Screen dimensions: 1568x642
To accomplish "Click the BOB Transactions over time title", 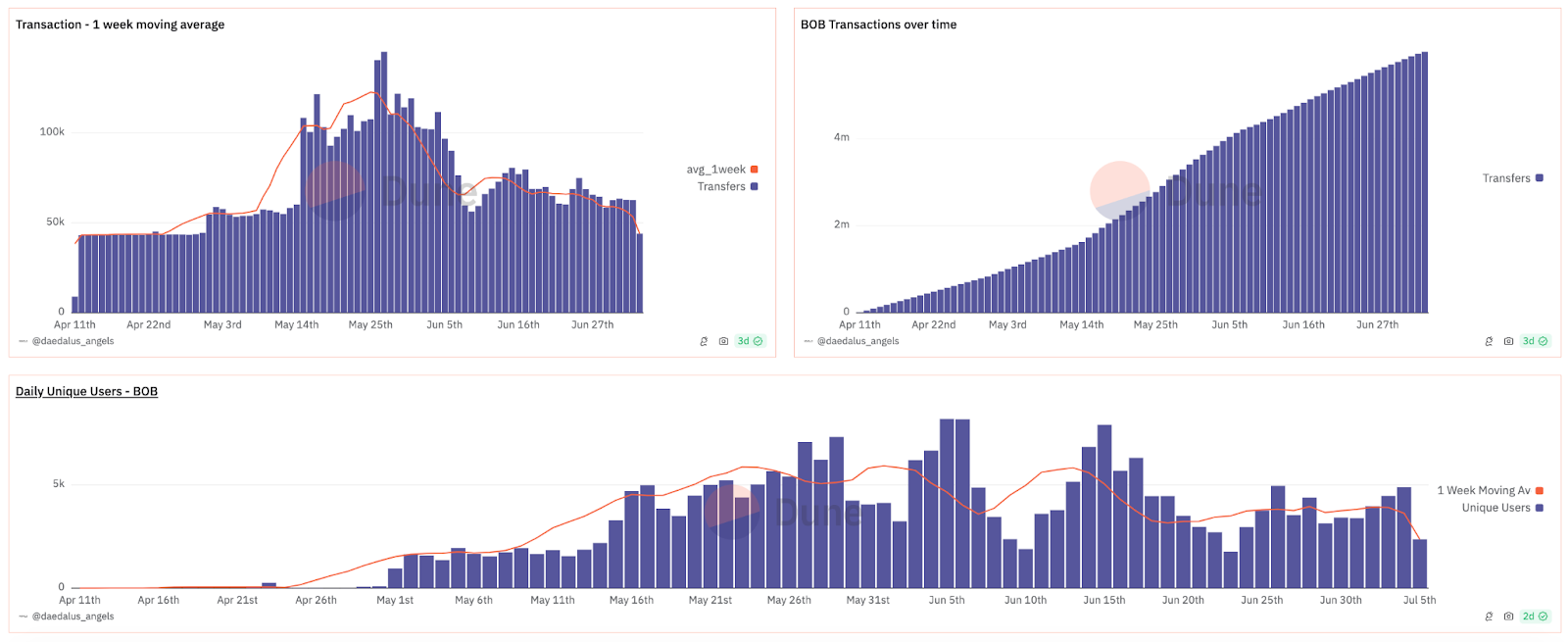I will click(878, 25).
